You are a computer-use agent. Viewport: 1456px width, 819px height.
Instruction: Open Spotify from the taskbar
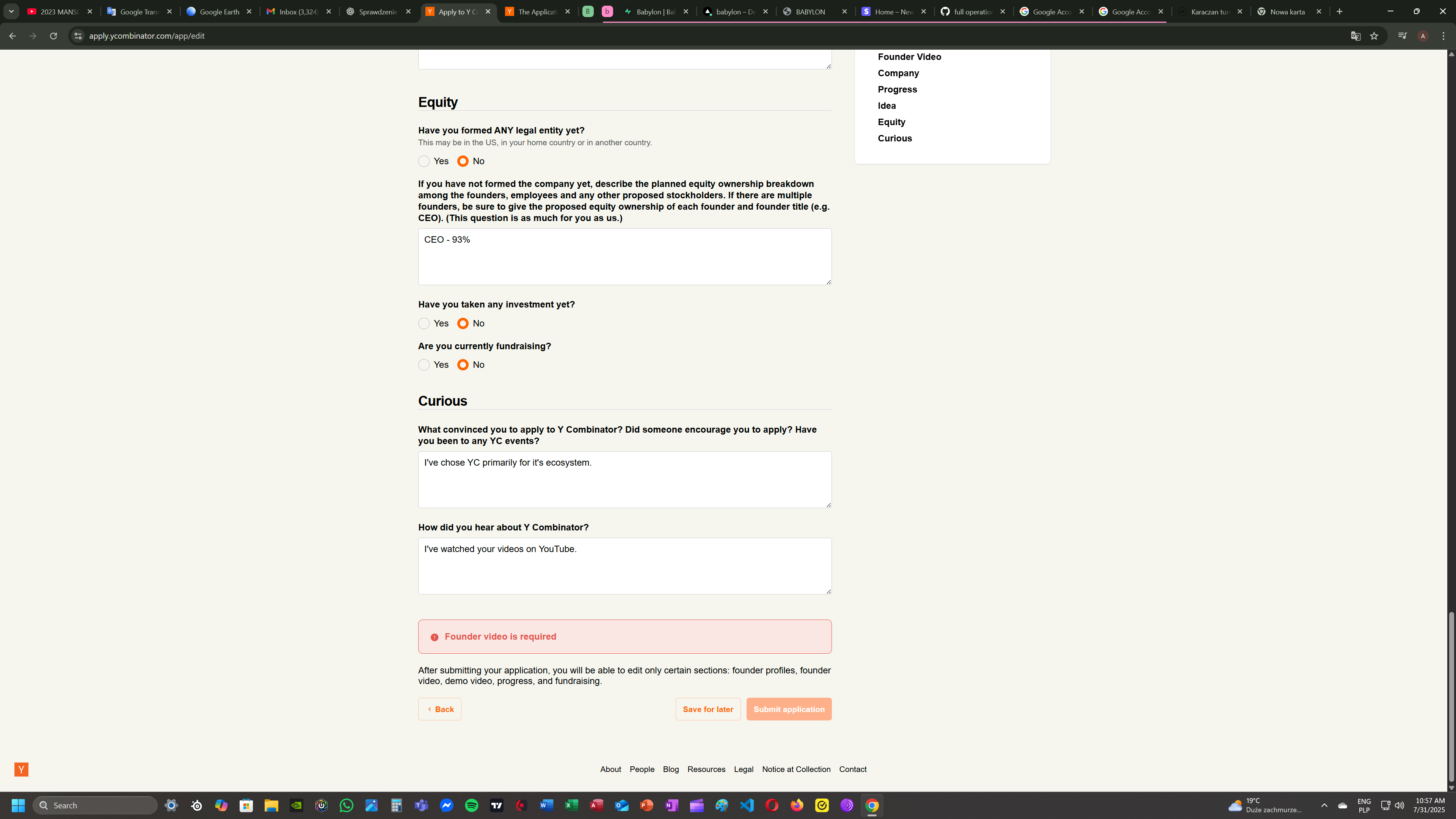pyautogui.click(x=471, y=805)
